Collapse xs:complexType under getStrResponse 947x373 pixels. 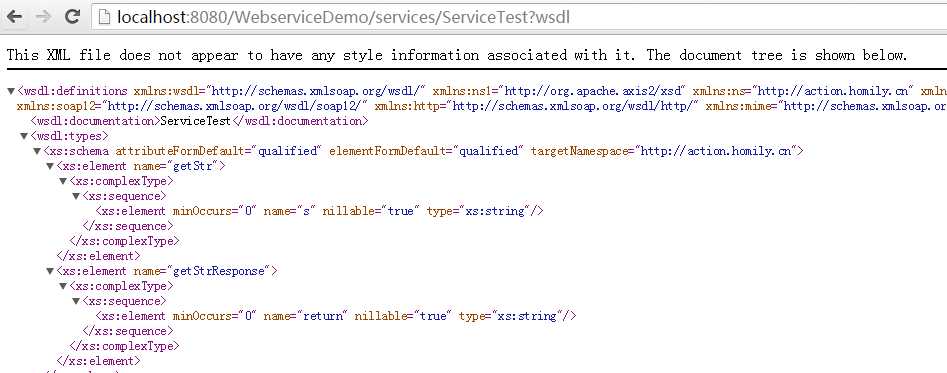63,286
